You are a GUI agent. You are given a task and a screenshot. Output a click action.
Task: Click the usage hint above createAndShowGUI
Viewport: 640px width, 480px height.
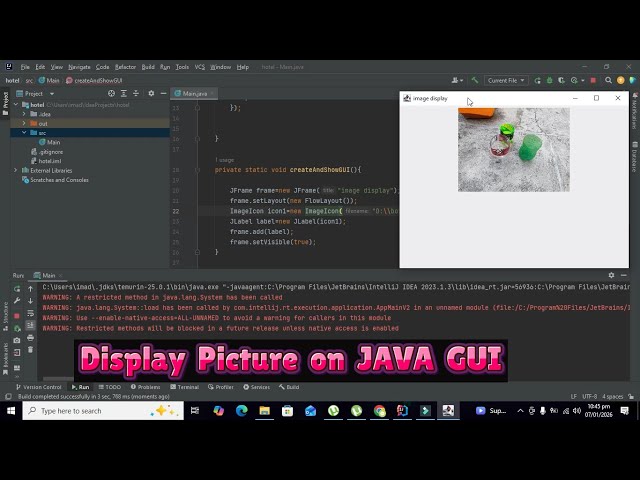(224, 160)
